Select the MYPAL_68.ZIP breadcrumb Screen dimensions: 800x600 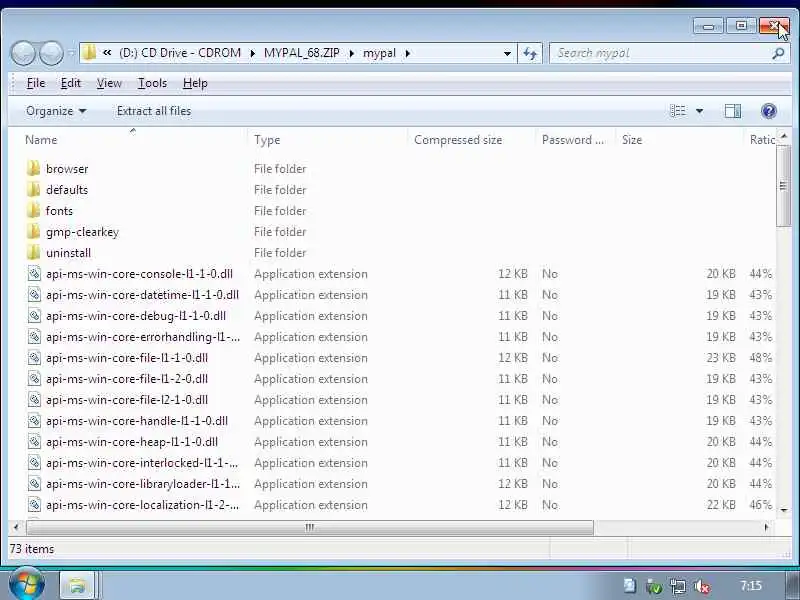[x=302, y=53]
